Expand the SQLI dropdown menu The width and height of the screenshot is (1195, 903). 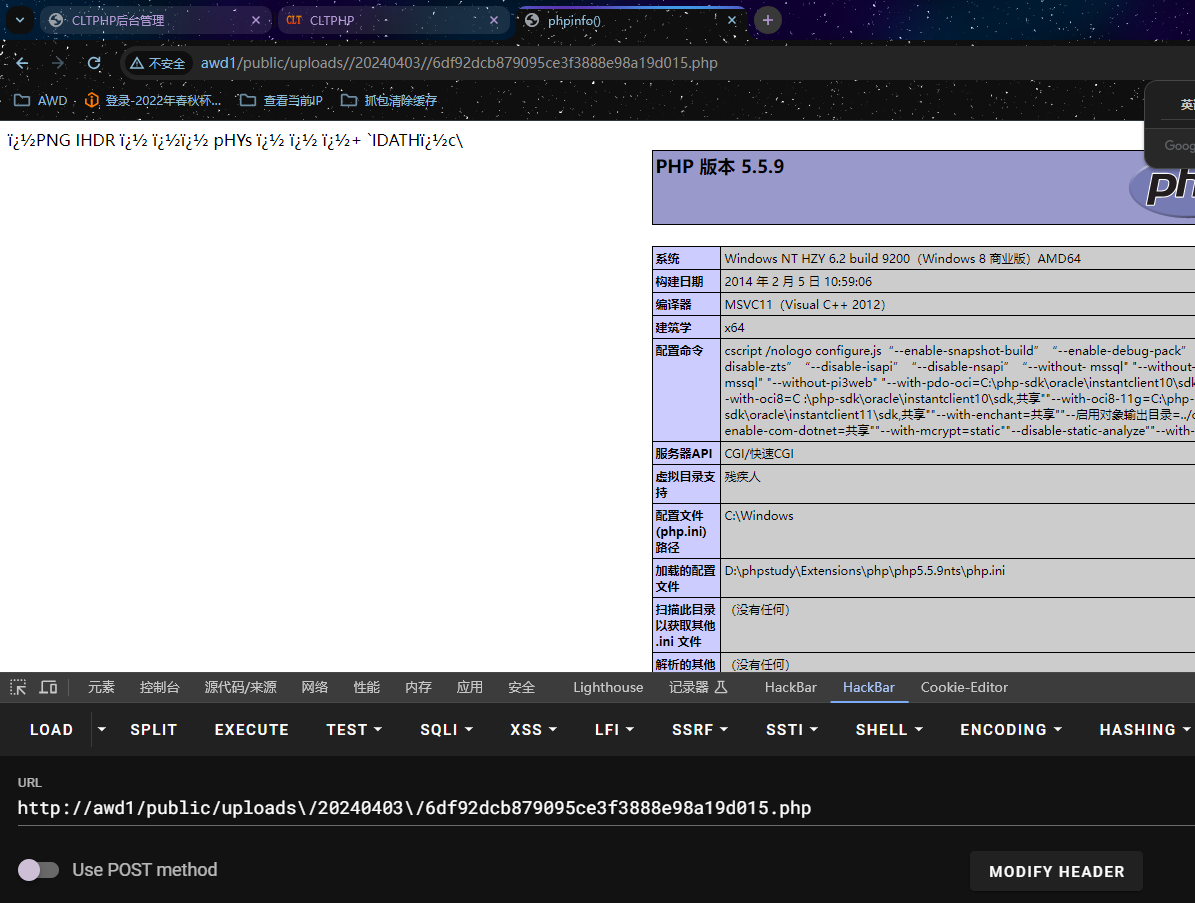click(447, 730)
